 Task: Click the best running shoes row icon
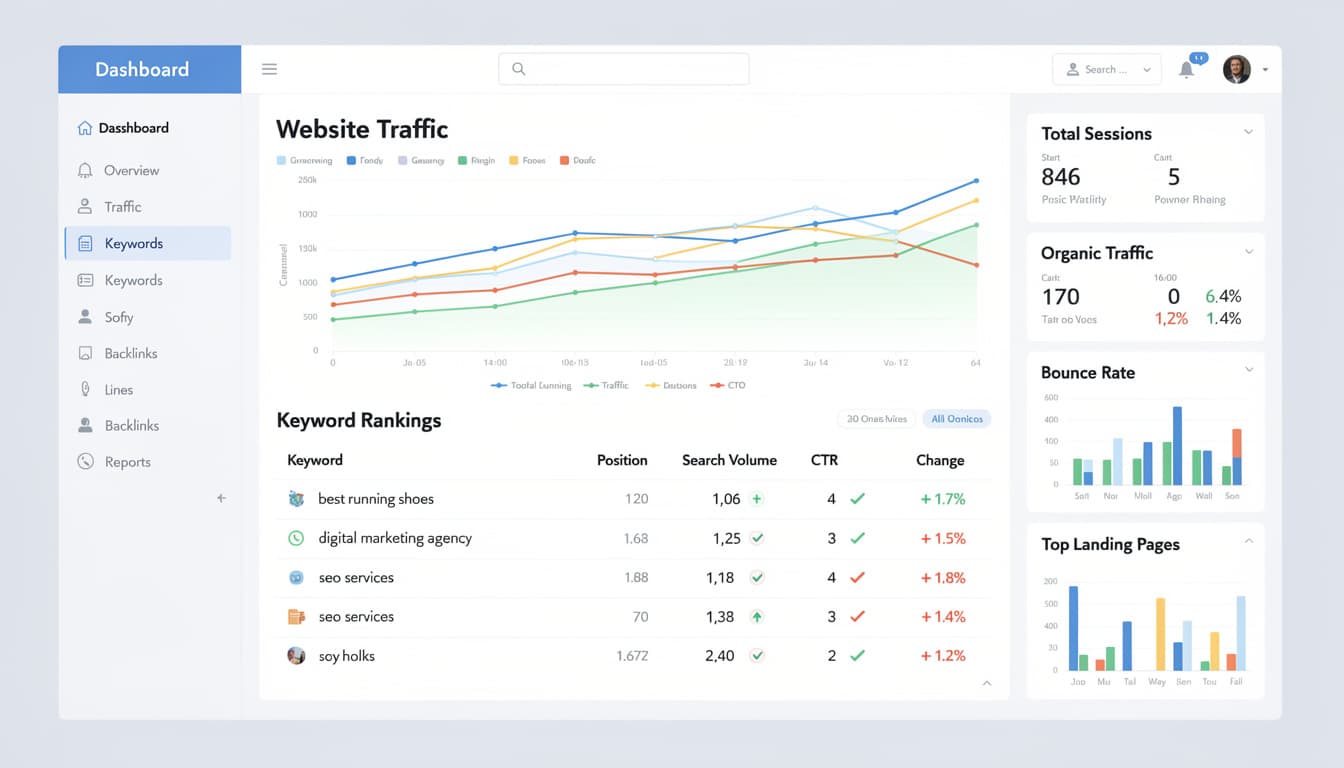(x=296, y=498)
